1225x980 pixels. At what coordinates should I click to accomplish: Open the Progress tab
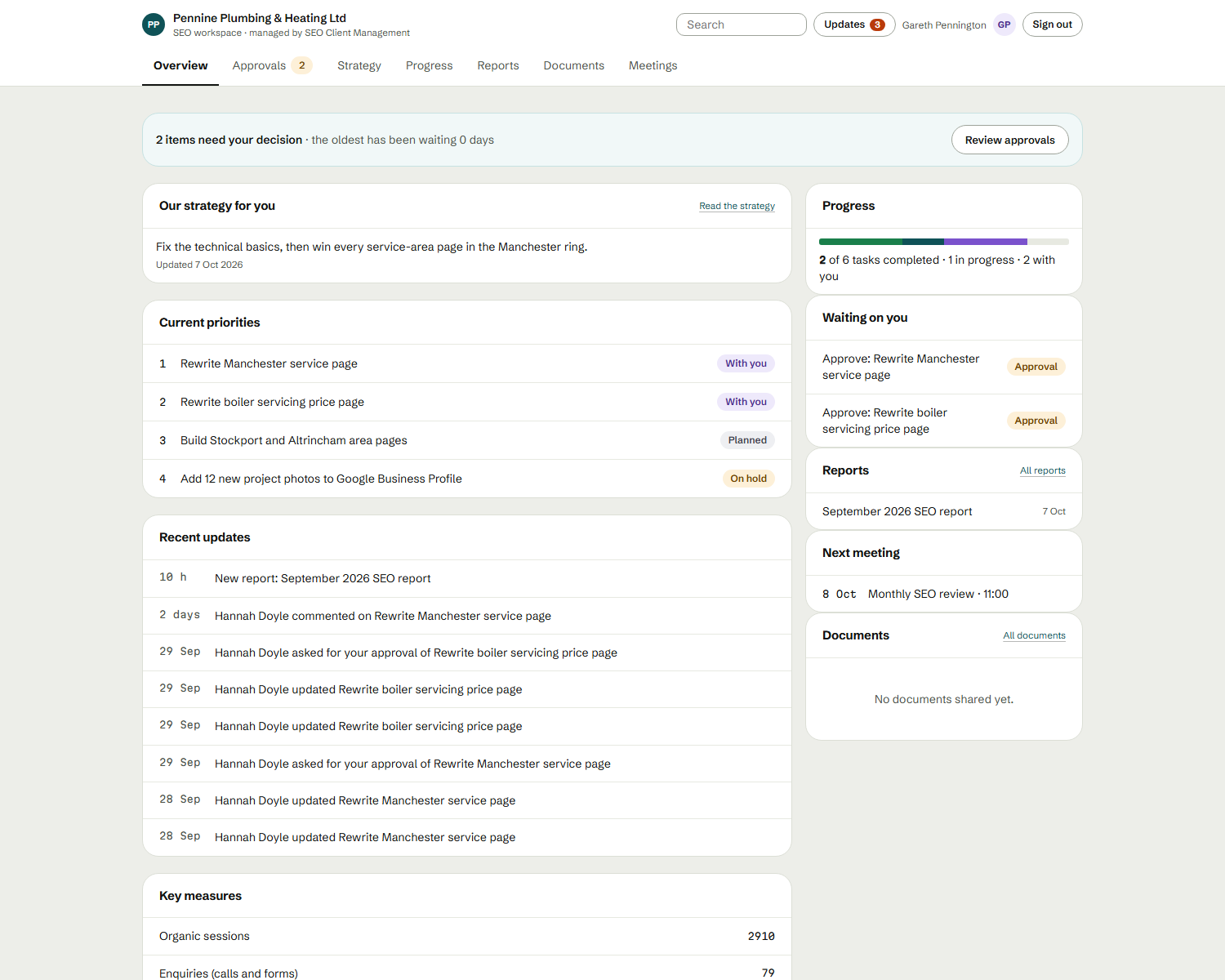(429, 65)
